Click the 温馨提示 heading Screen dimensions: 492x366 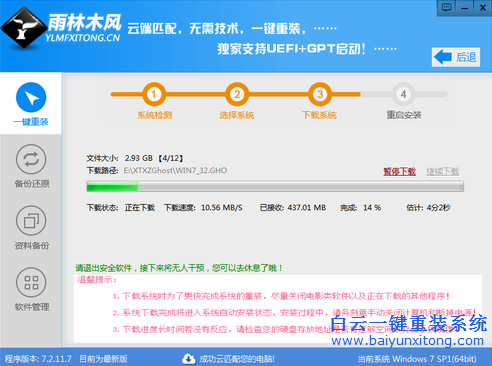pyautogui.click(x=97, y=280)
